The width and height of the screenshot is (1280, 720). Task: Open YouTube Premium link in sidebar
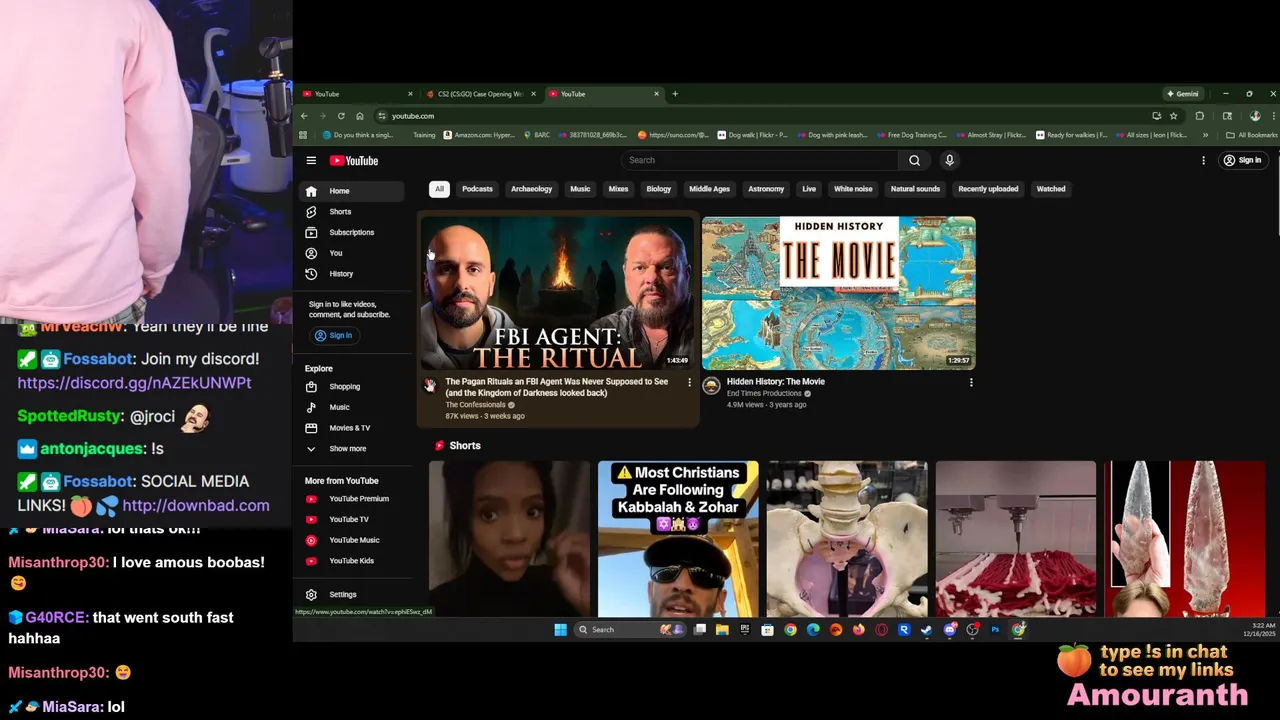tap(351, 499)
